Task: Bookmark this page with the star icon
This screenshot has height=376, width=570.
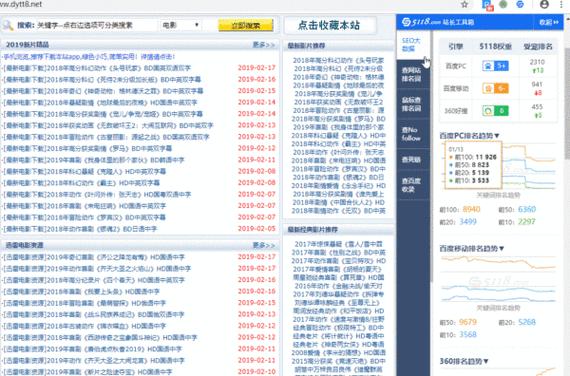Action: (x=464, y=5)
